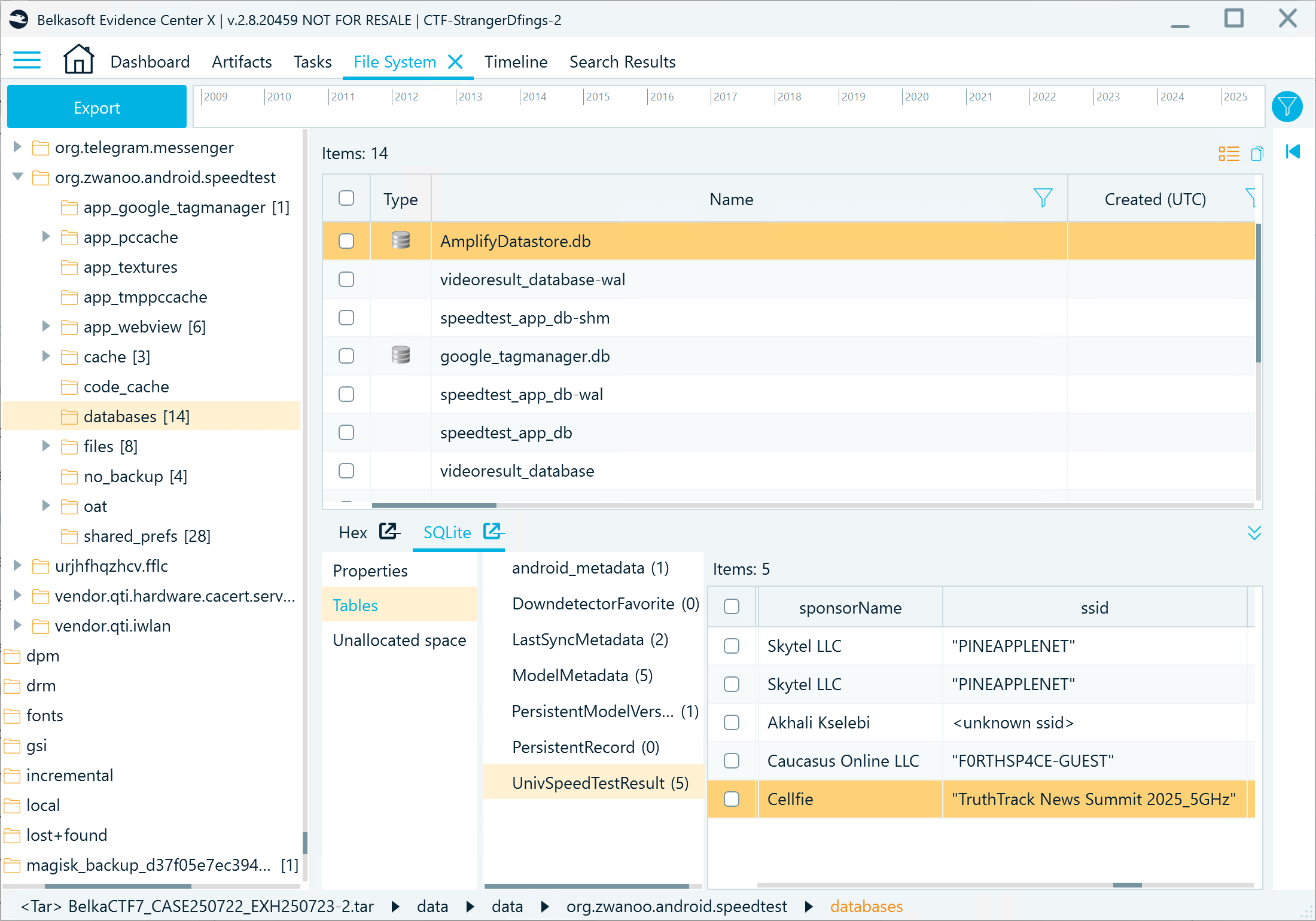Select Unallocated space in SQLite viewer

399,640
